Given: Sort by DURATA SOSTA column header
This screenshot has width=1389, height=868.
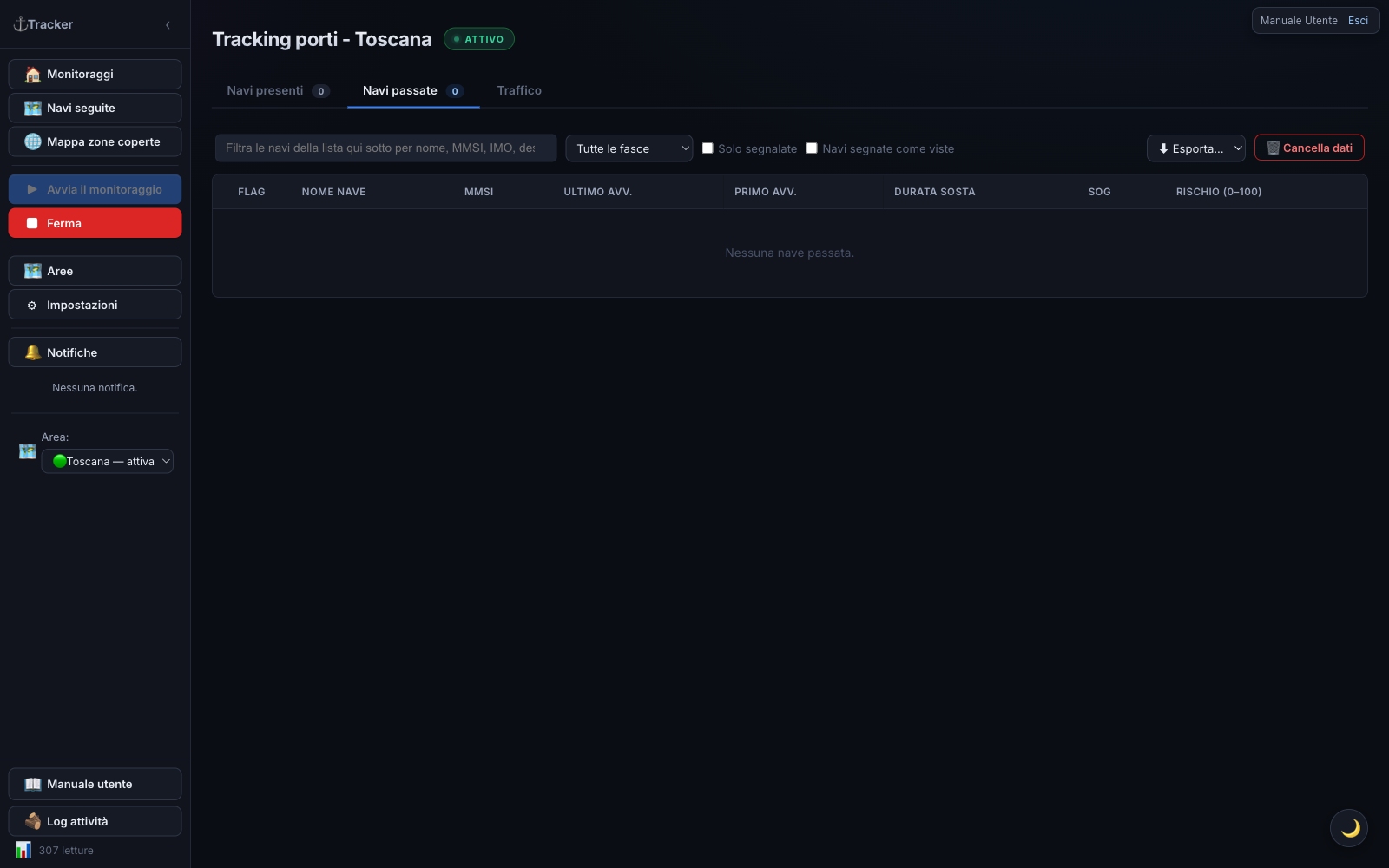Looking at the screenshot, I should (935, 192).
